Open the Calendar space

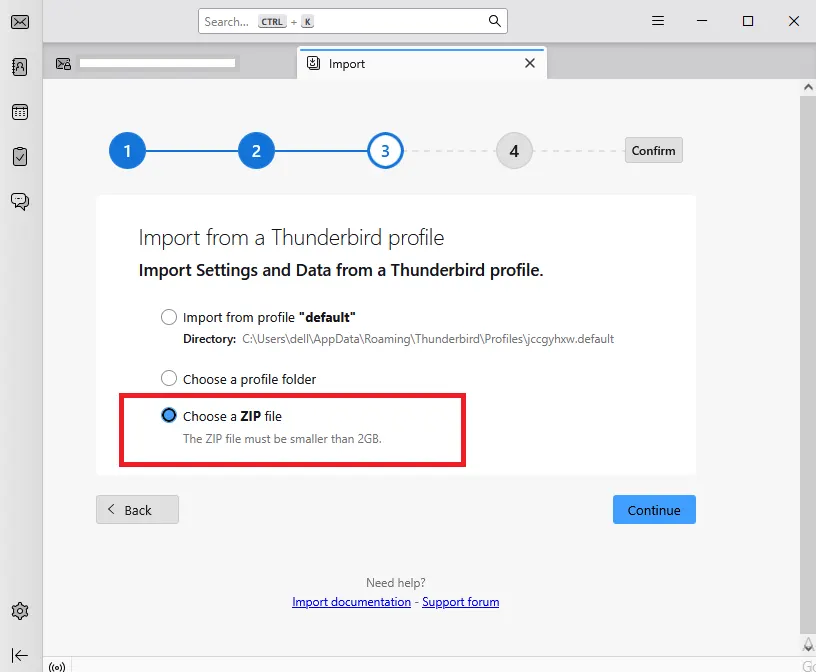20,111
